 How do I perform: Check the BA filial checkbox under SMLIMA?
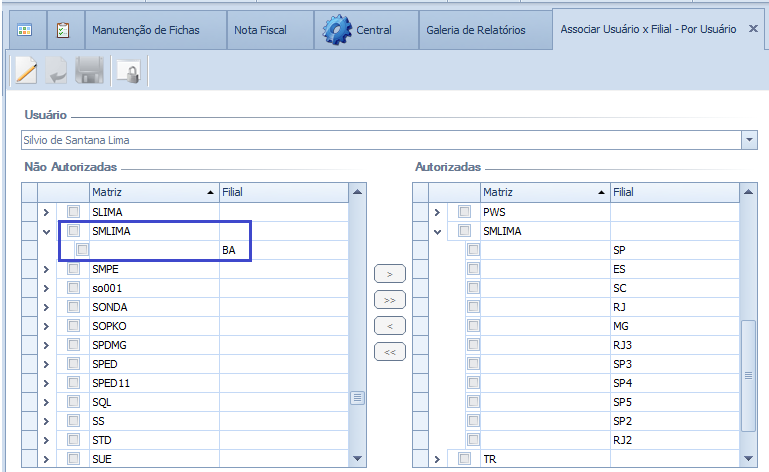tap(82, 251)
